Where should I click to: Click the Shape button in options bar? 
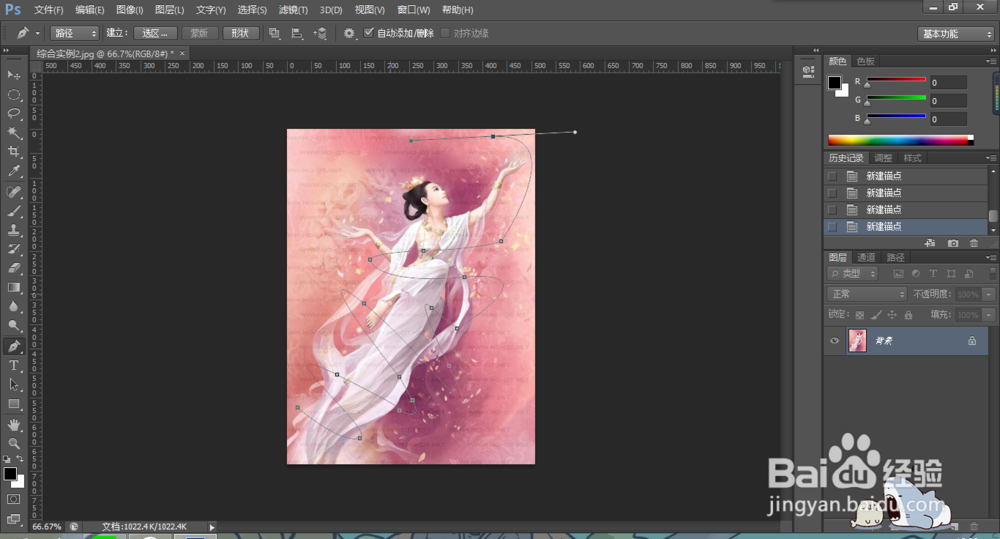click(x=240, y=33)
